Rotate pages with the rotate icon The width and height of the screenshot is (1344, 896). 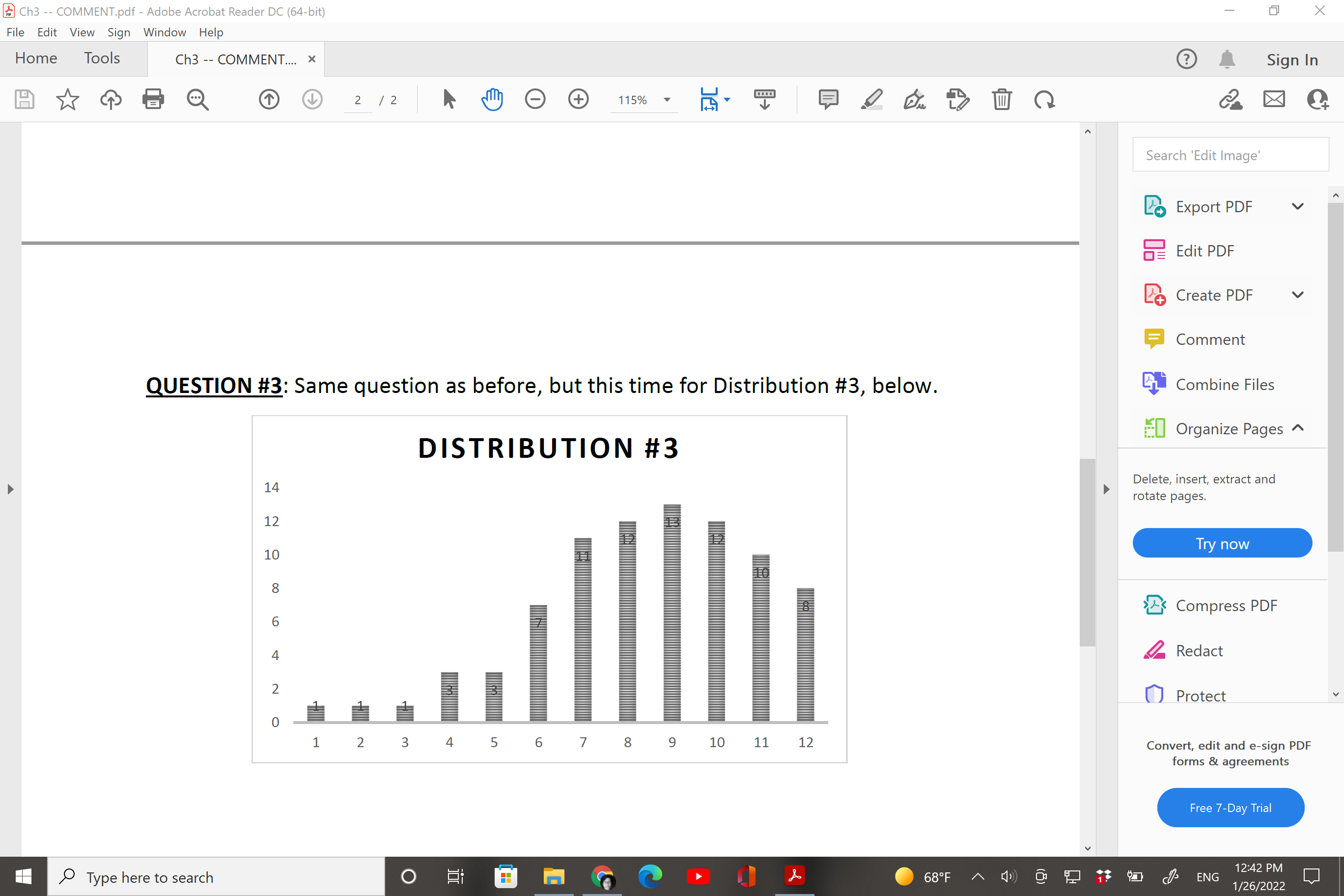click(x=1044, y=99)
